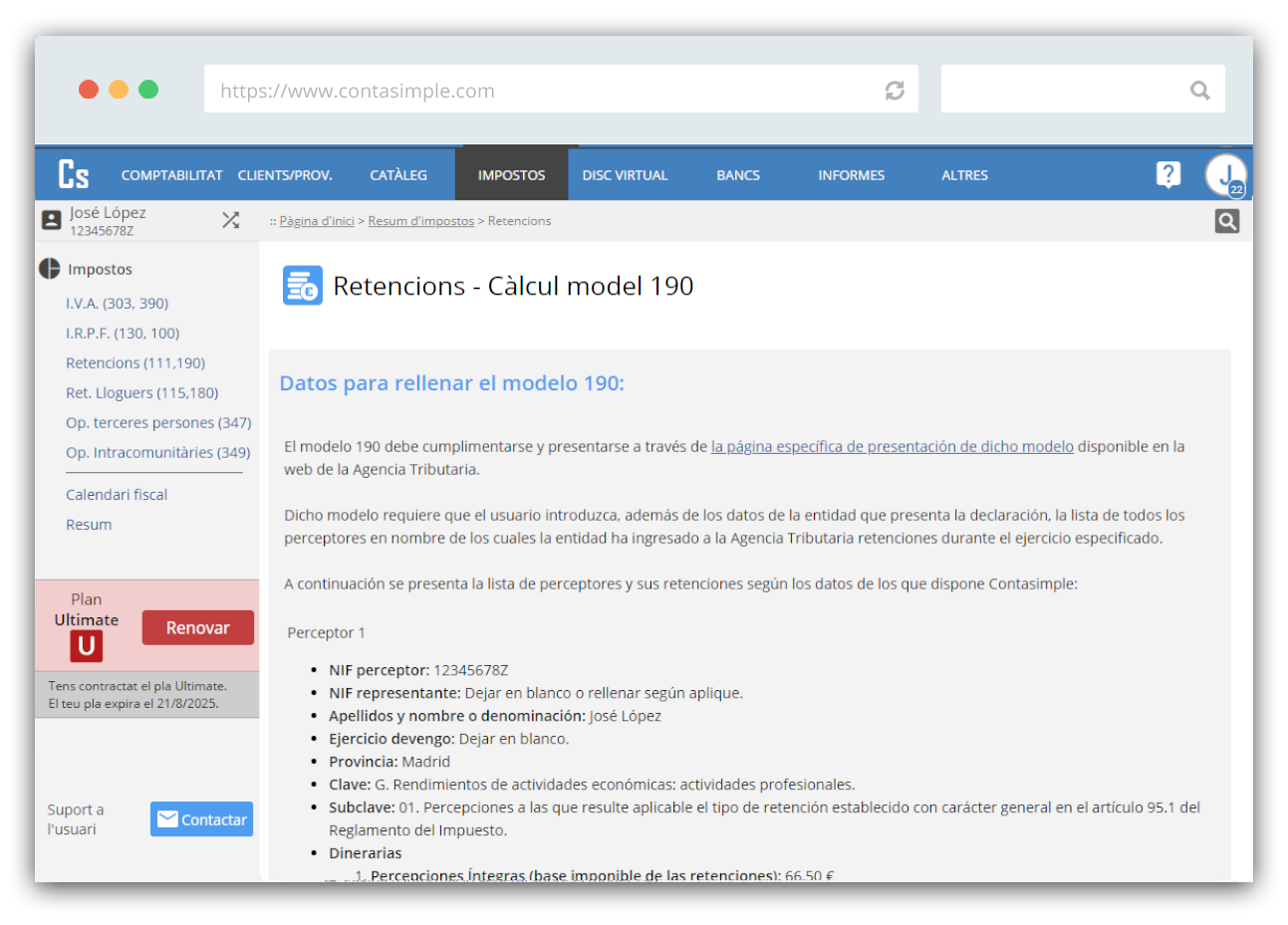
Task: Click the 'NIF perceptor: 12345678Z' line
Action: 418,670
